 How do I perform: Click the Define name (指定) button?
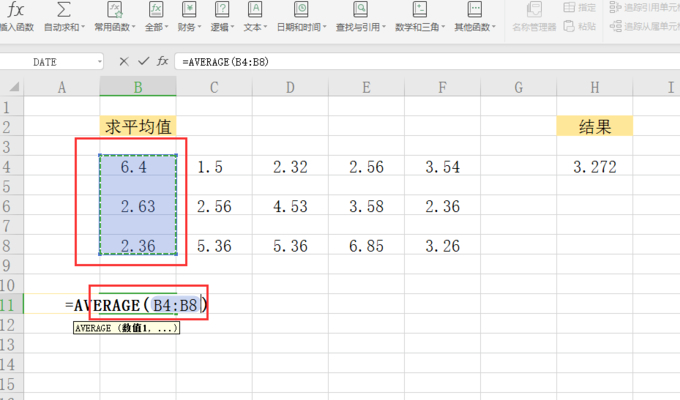pos(580,7)
